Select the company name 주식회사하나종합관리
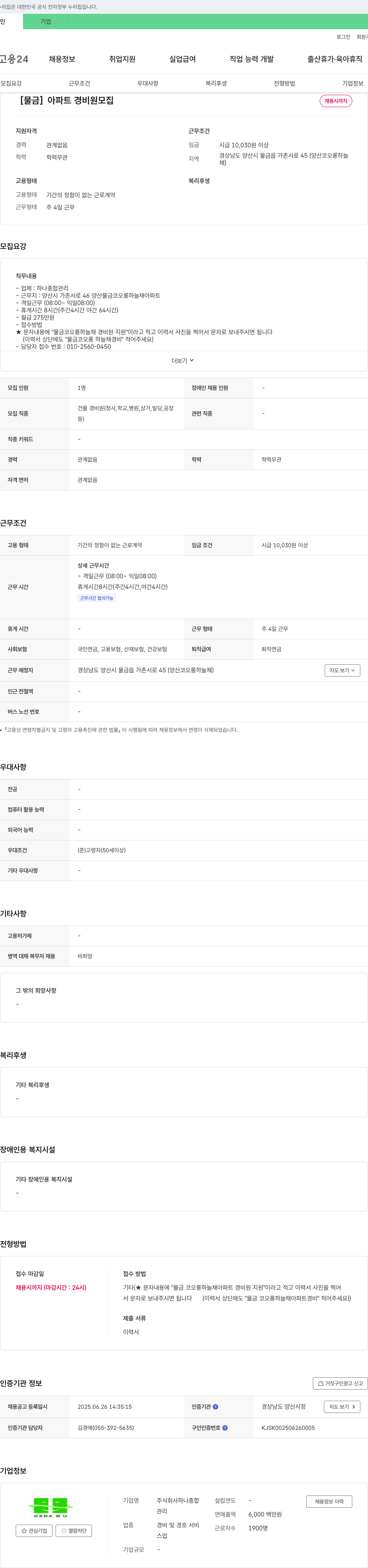The height and width of the screenshot is (1568, 368). [x=177, y=1506]
